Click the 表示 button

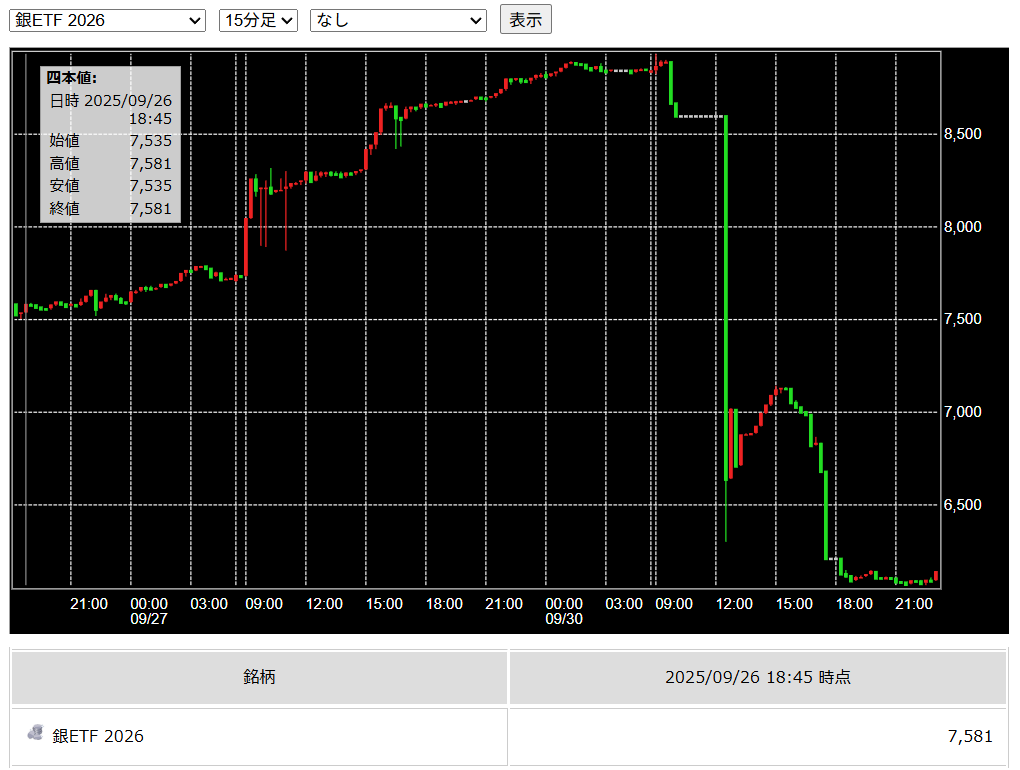[526, 20]
